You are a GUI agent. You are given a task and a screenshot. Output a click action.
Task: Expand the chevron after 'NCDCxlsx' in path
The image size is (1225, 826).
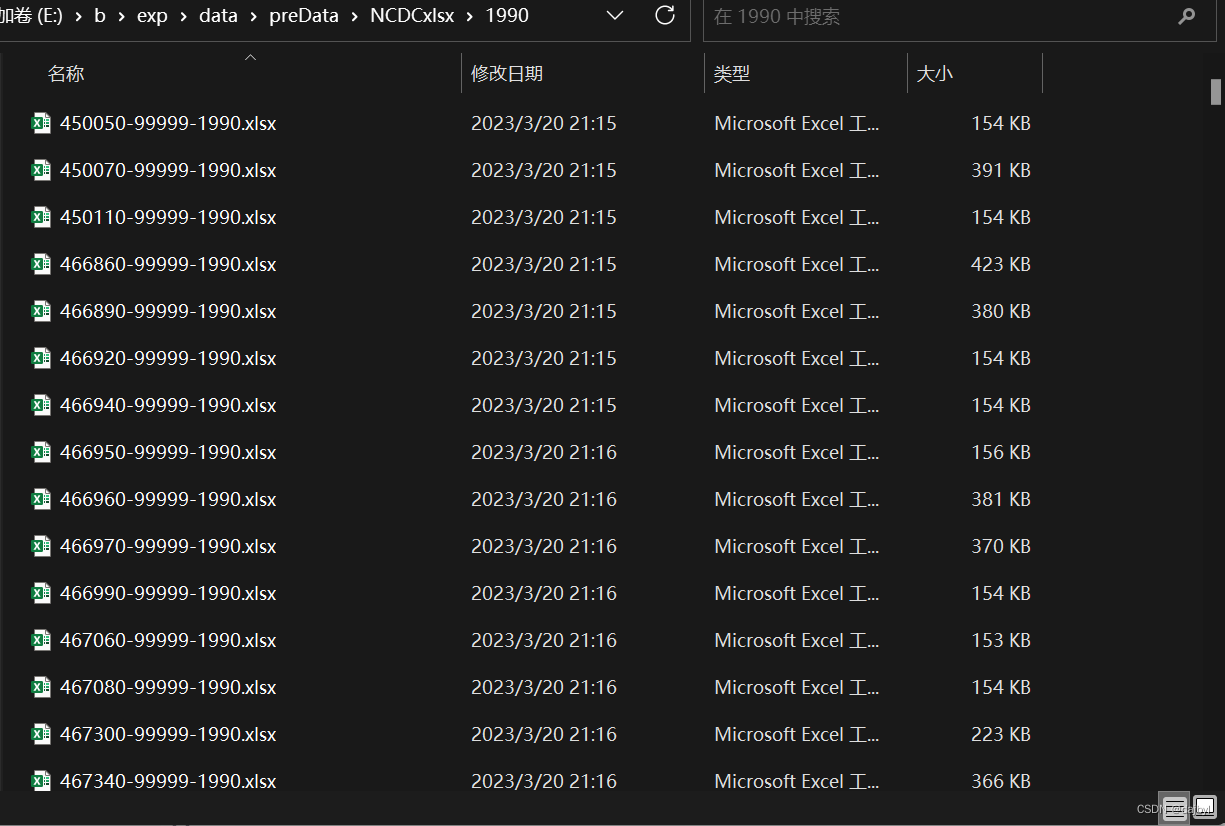point(470,16)
